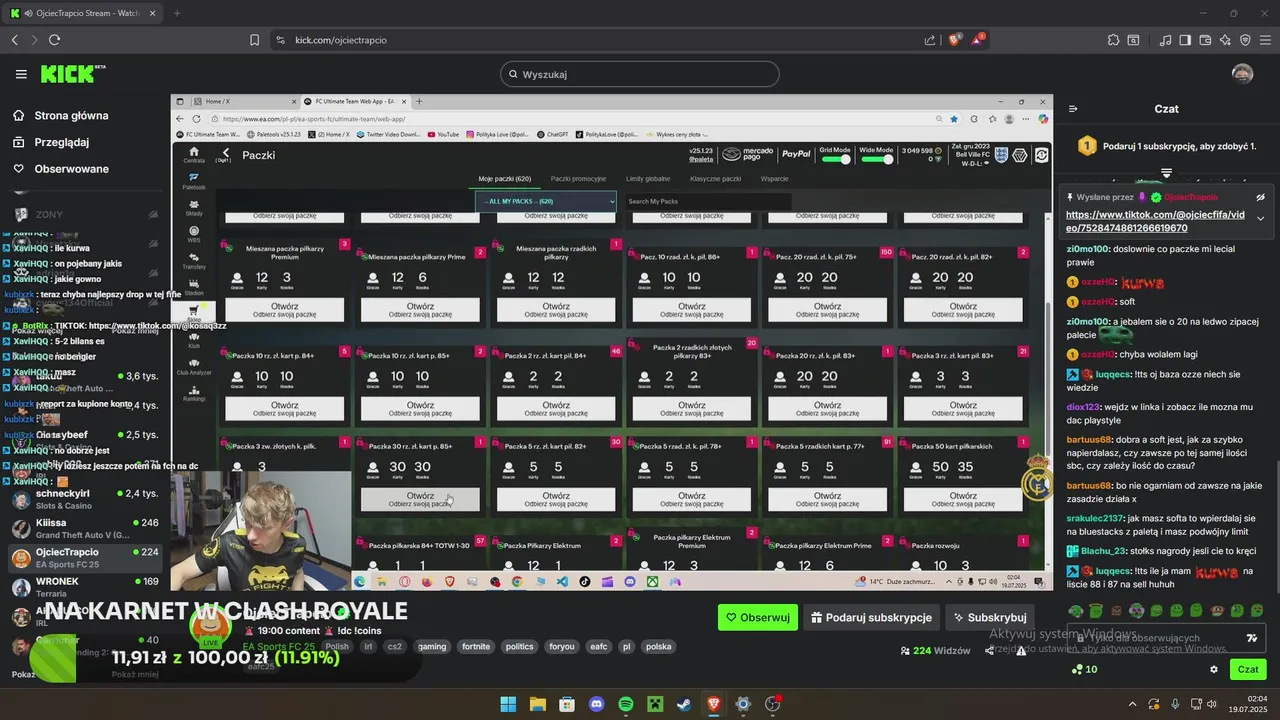Viewport: 1280px width, 720px height.
Task: Open Discord from the taskbar
Action: pos(597,704)
